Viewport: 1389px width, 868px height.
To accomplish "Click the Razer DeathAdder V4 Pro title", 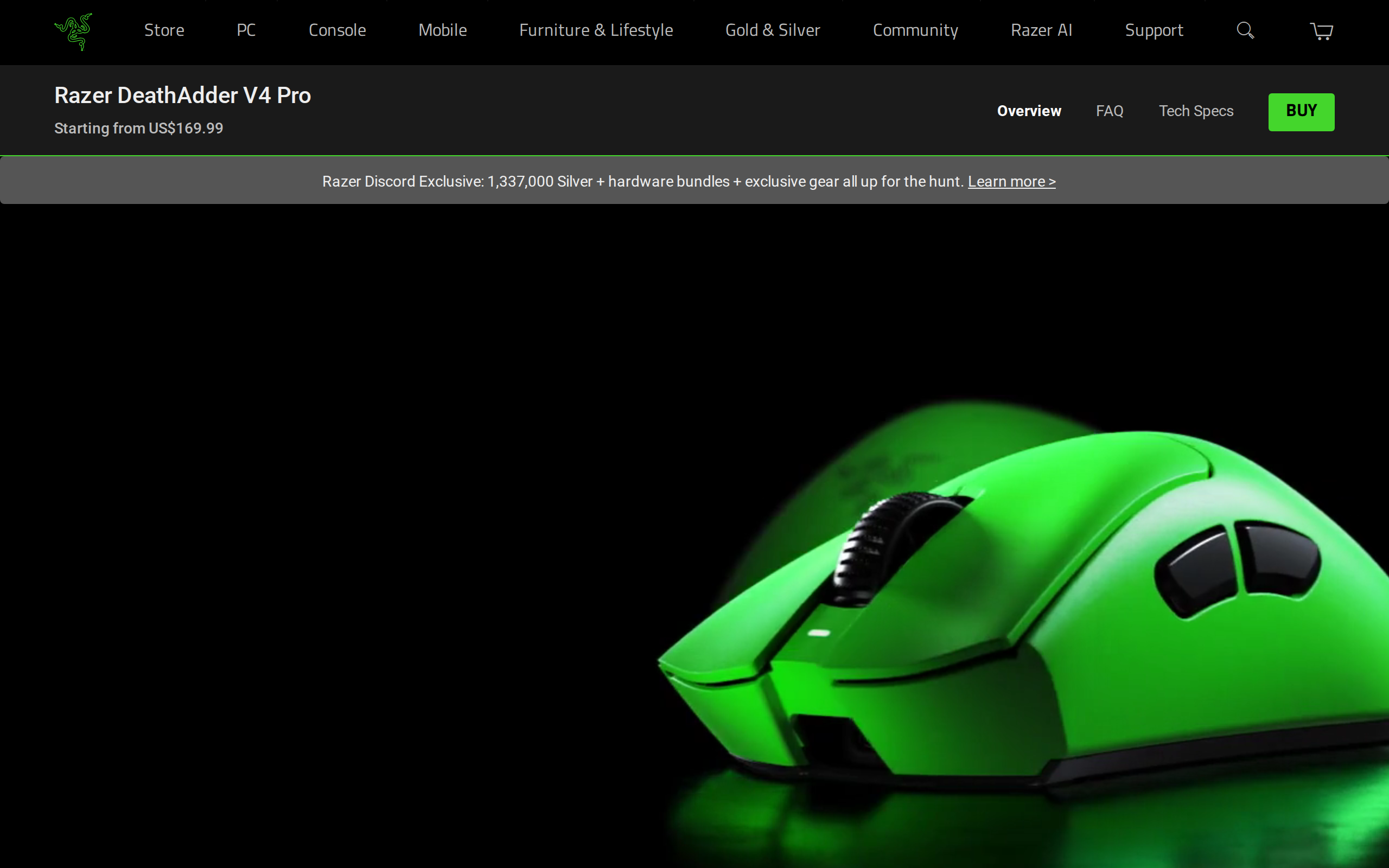I will click(182, 95).
